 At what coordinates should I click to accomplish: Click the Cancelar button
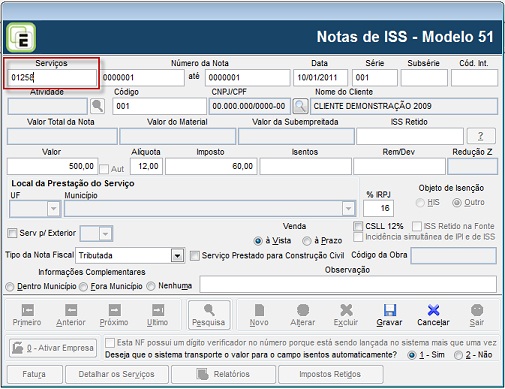click(433, 315)
